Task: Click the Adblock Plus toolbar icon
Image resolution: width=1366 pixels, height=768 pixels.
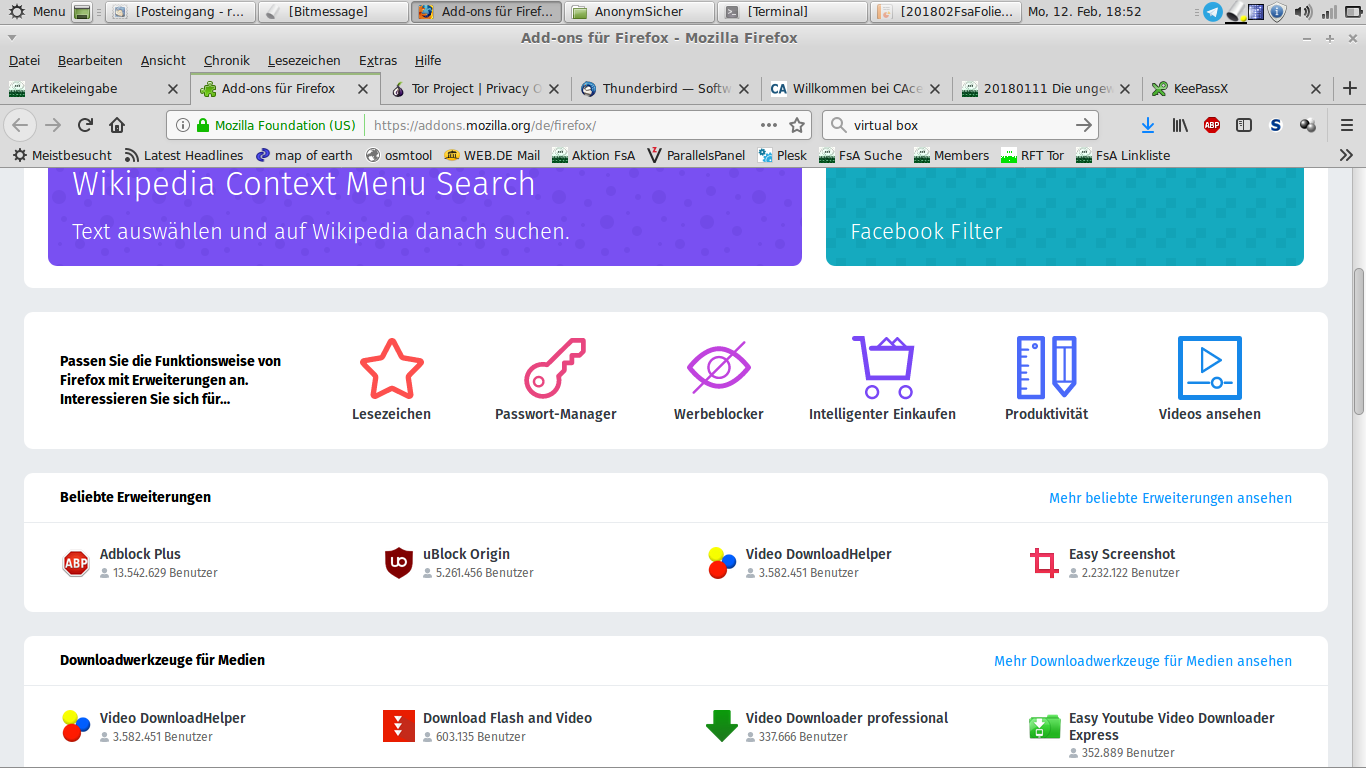Action: point(1212,125)
